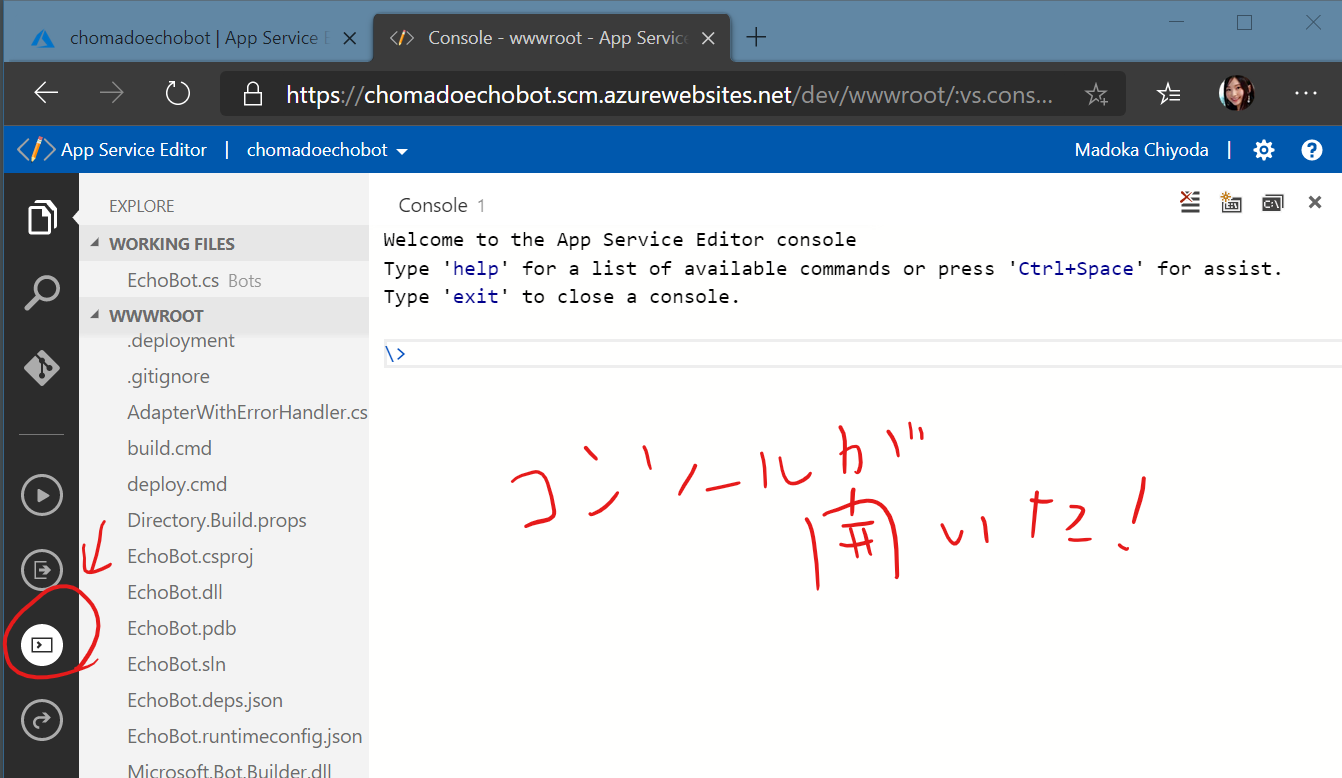Select build.cmd in the file list
Screen dimensions: 1342x778
[x=170, y=449]
